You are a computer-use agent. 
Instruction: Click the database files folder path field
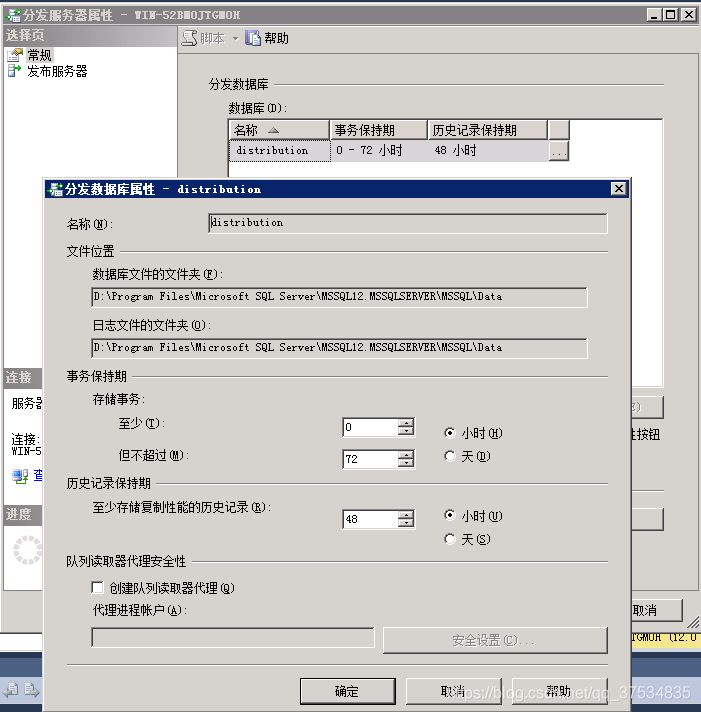(x=339, y=297)
